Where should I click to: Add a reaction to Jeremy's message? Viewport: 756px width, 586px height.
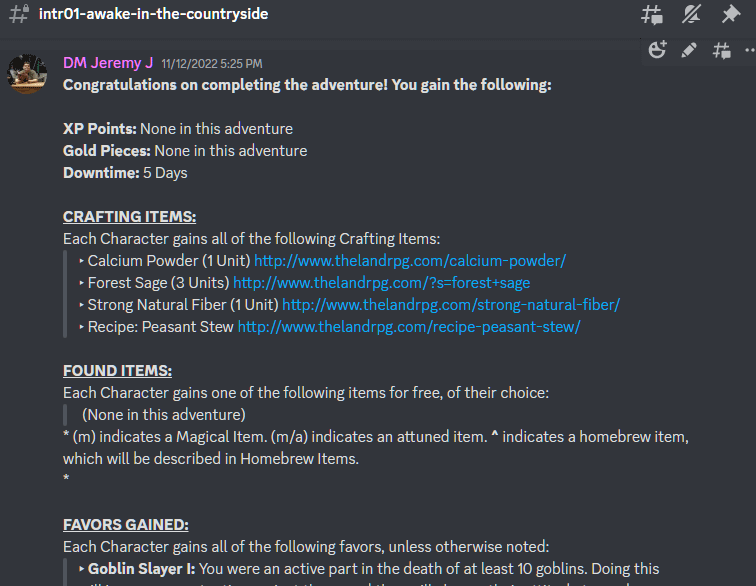pyautogui.click(x=657, y=50)
